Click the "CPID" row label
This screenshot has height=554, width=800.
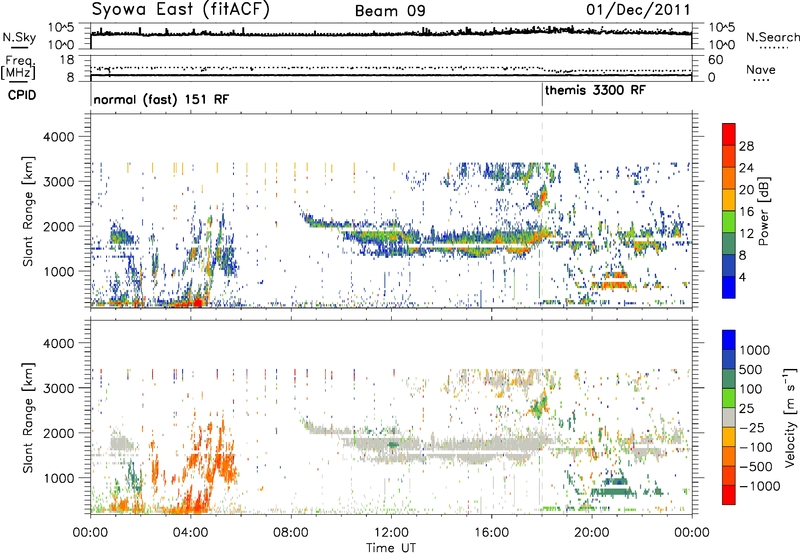point(22,95)
